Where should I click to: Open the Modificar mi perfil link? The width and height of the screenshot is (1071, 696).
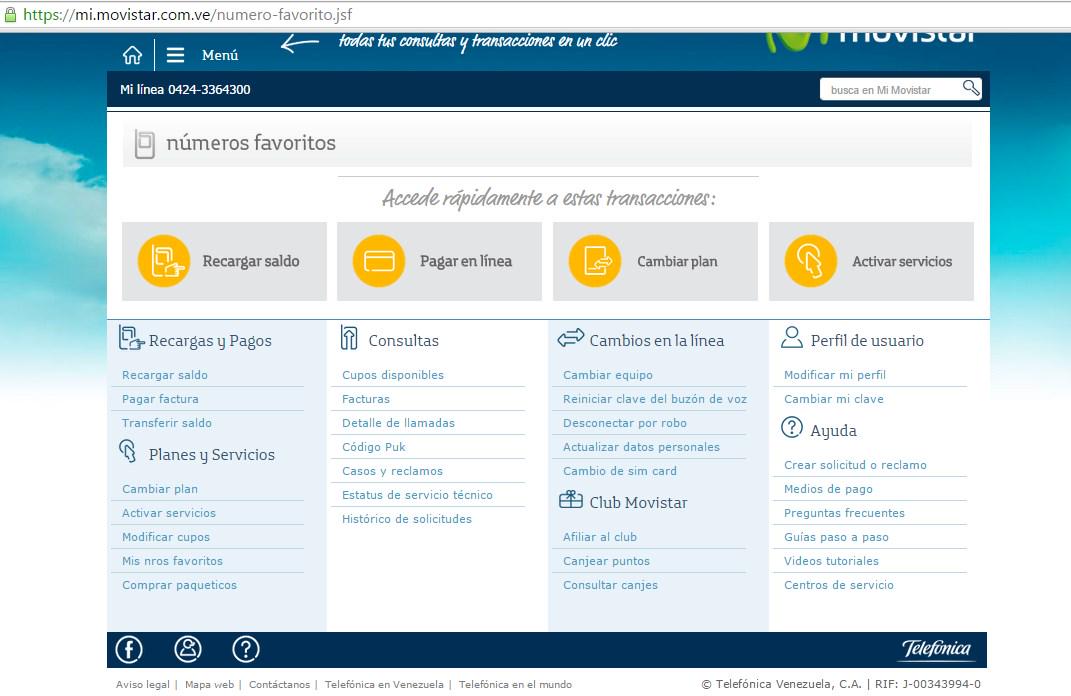[835, 375]
